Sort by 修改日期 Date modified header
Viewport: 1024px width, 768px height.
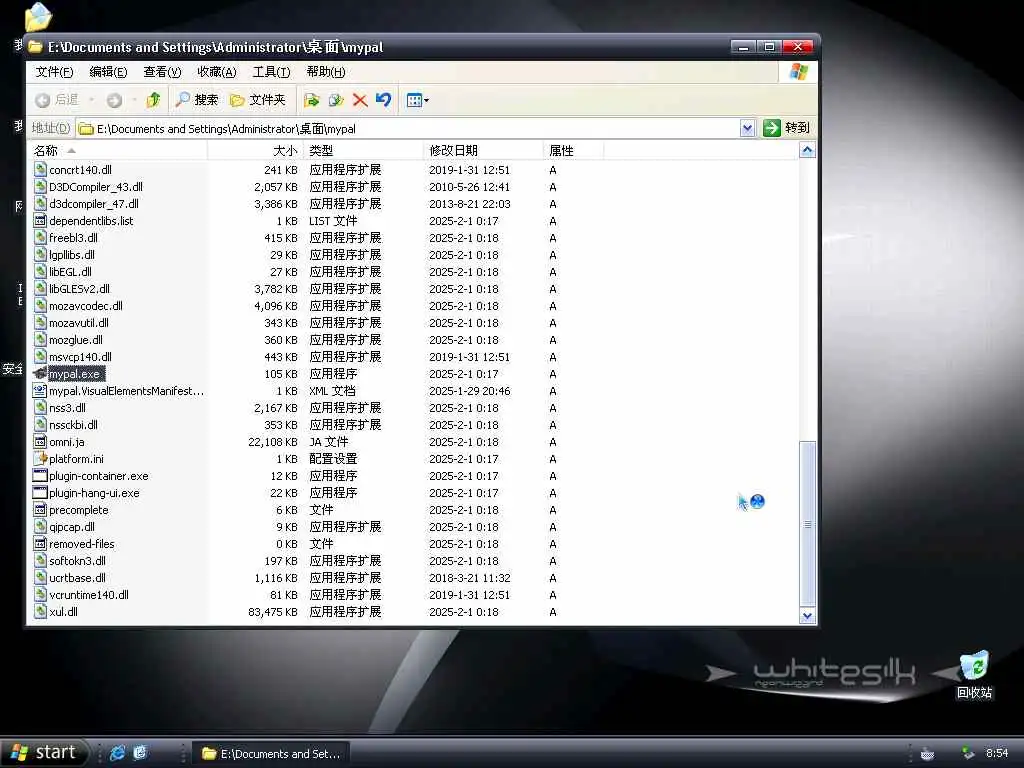pyautogui.click(x=483, y=150)
